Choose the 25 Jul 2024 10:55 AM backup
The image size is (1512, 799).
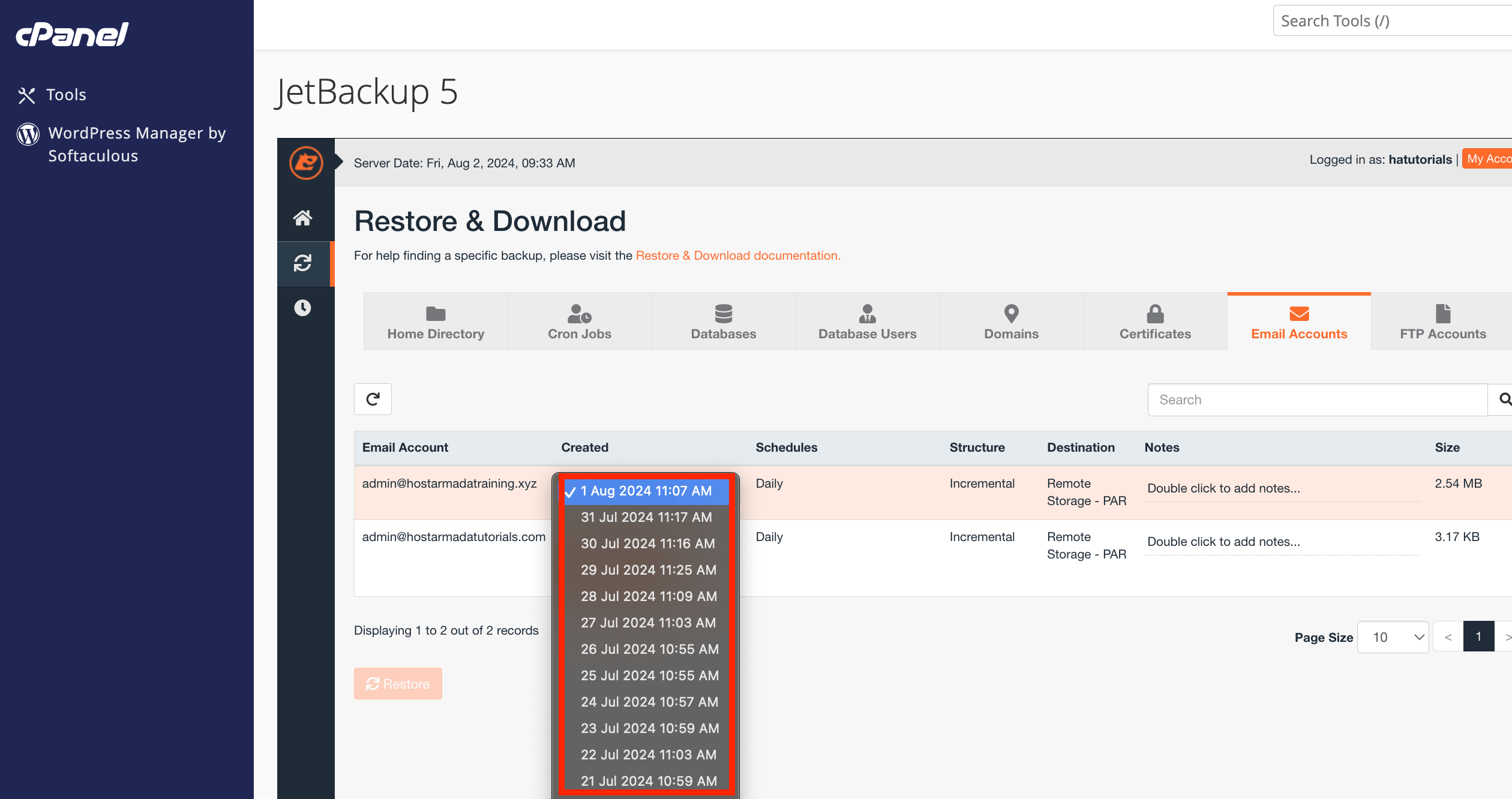point(646,675)
